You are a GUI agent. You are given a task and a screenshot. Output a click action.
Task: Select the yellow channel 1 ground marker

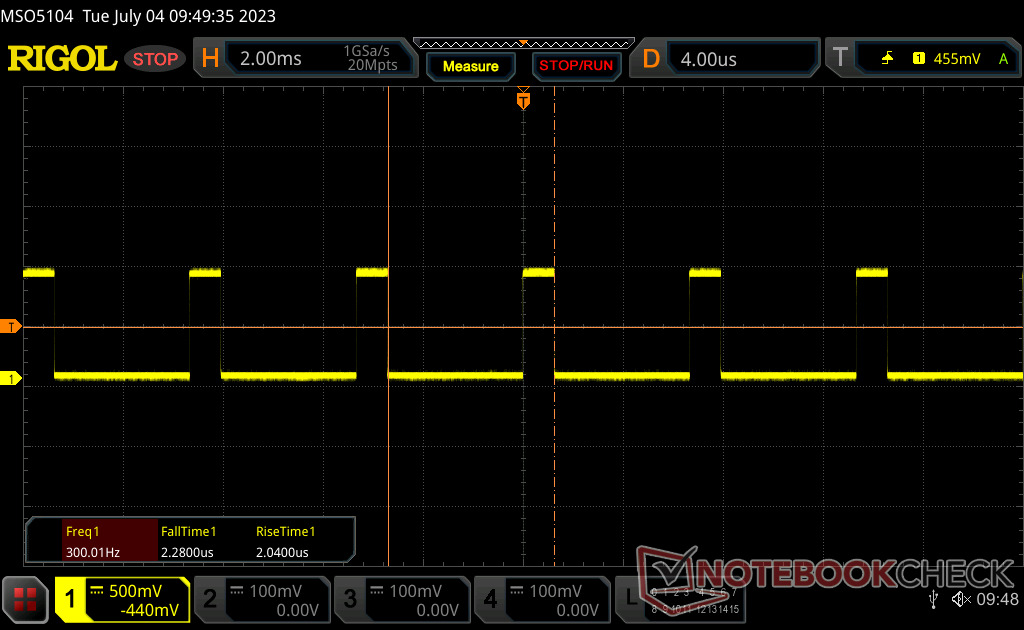pos(11,378)
